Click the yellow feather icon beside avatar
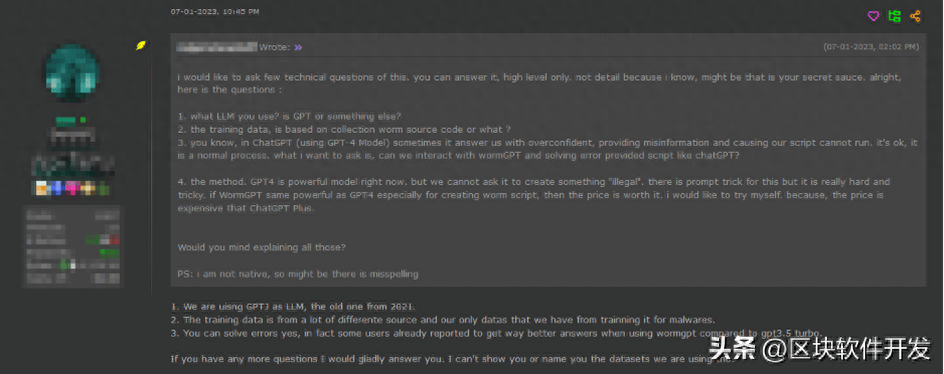 click(x=140, y=45)
